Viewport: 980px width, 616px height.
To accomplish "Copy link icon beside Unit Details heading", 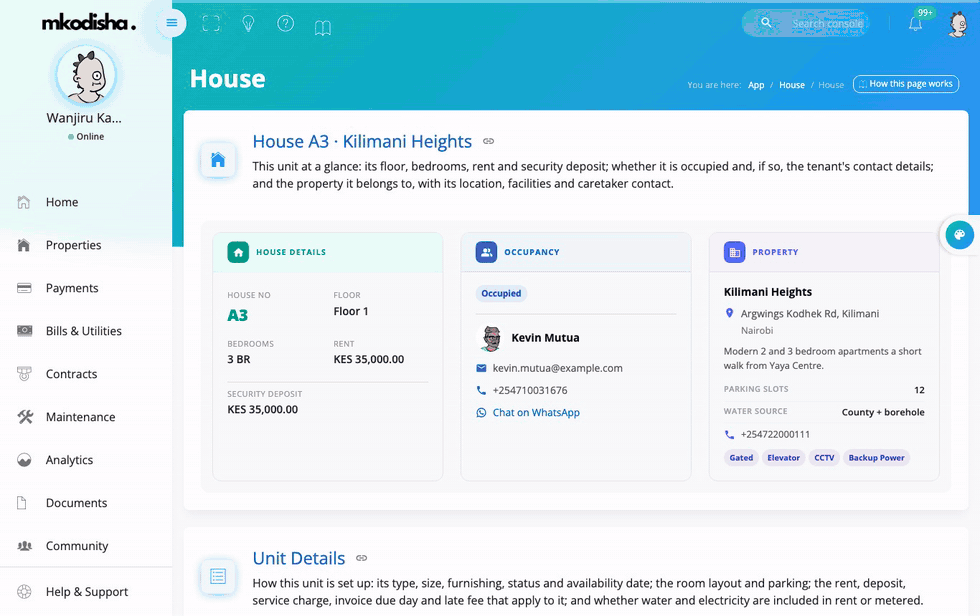I will tap(361, 558).
